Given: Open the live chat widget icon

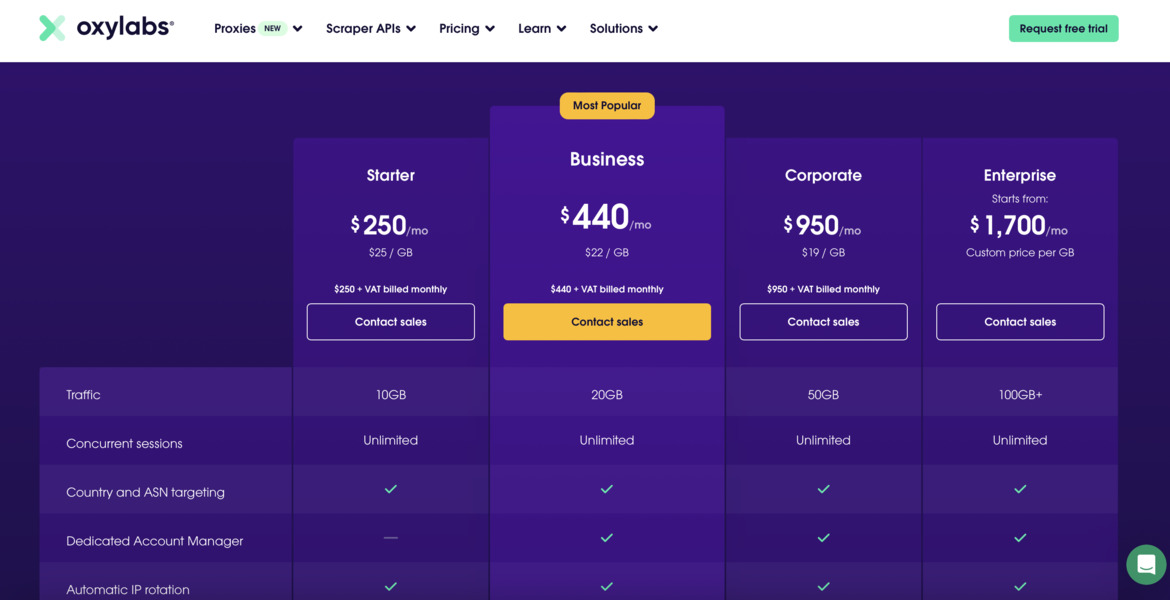Looking at the screenshot, I should point(1146,565).
